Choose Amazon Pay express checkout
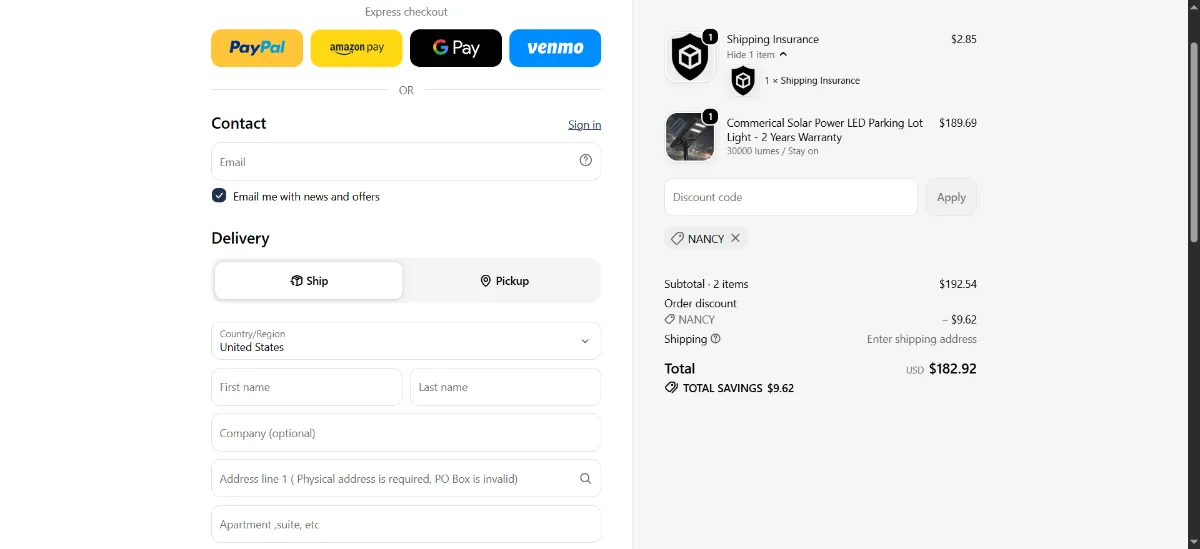This screenshot has height=549, width=1200. [x=356, y=48]
